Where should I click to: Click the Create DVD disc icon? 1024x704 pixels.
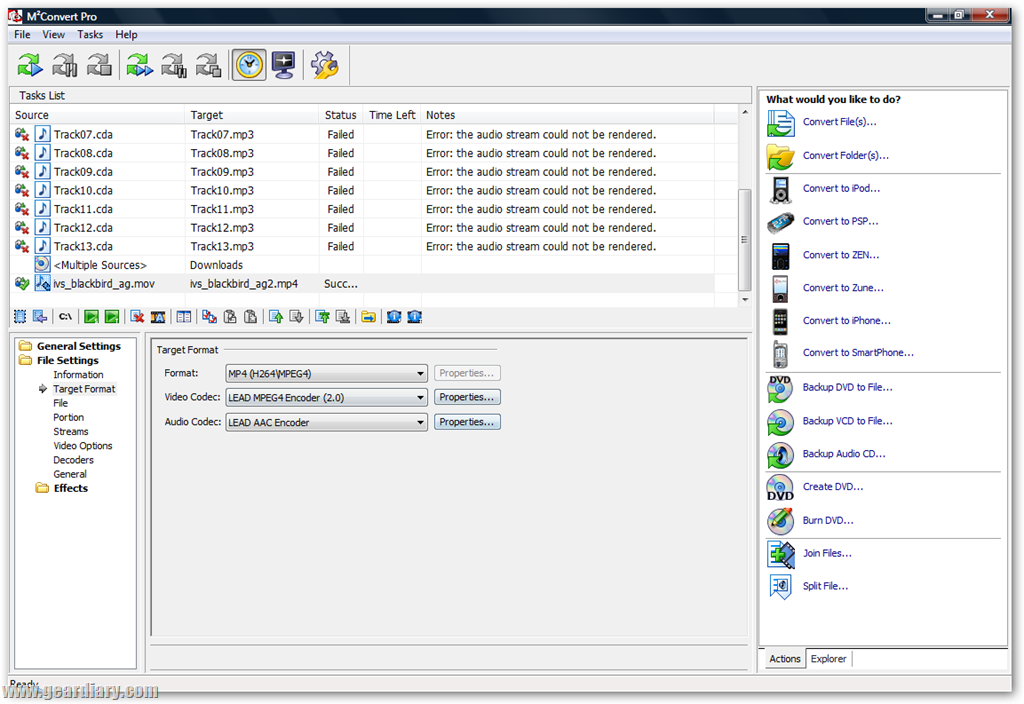780,488
